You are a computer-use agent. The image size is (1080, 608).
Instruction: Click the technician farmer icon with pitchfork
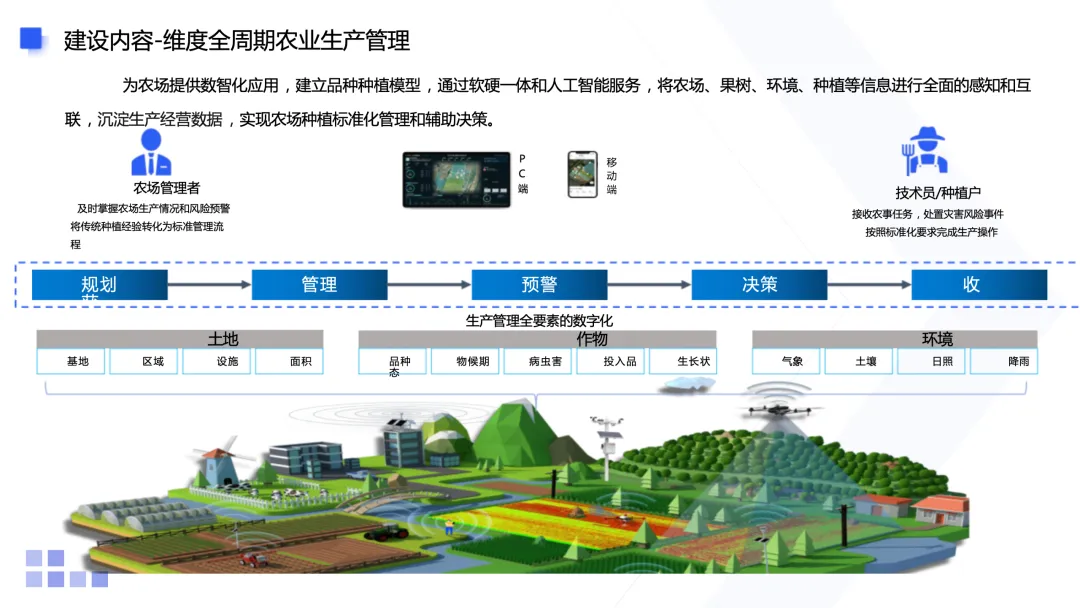[925, 151]
